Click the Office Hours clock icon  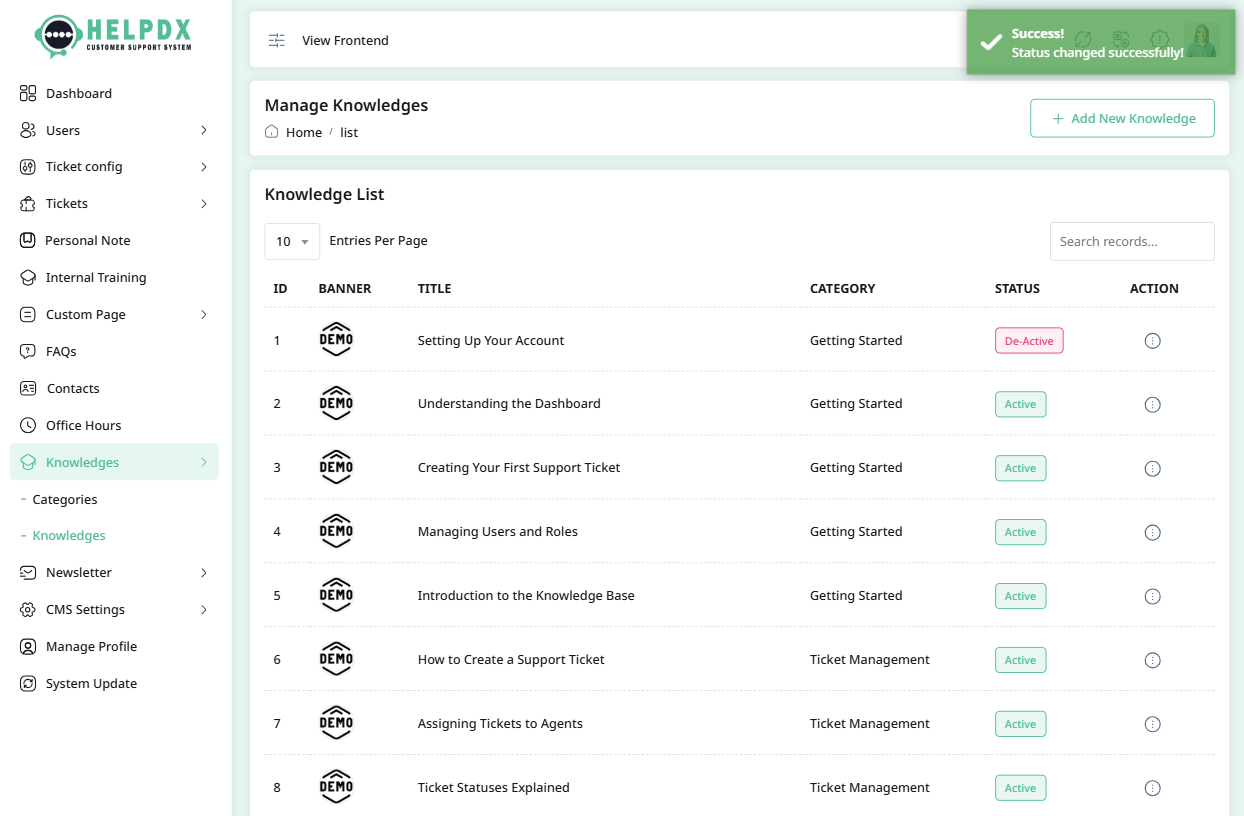(28, 425)
